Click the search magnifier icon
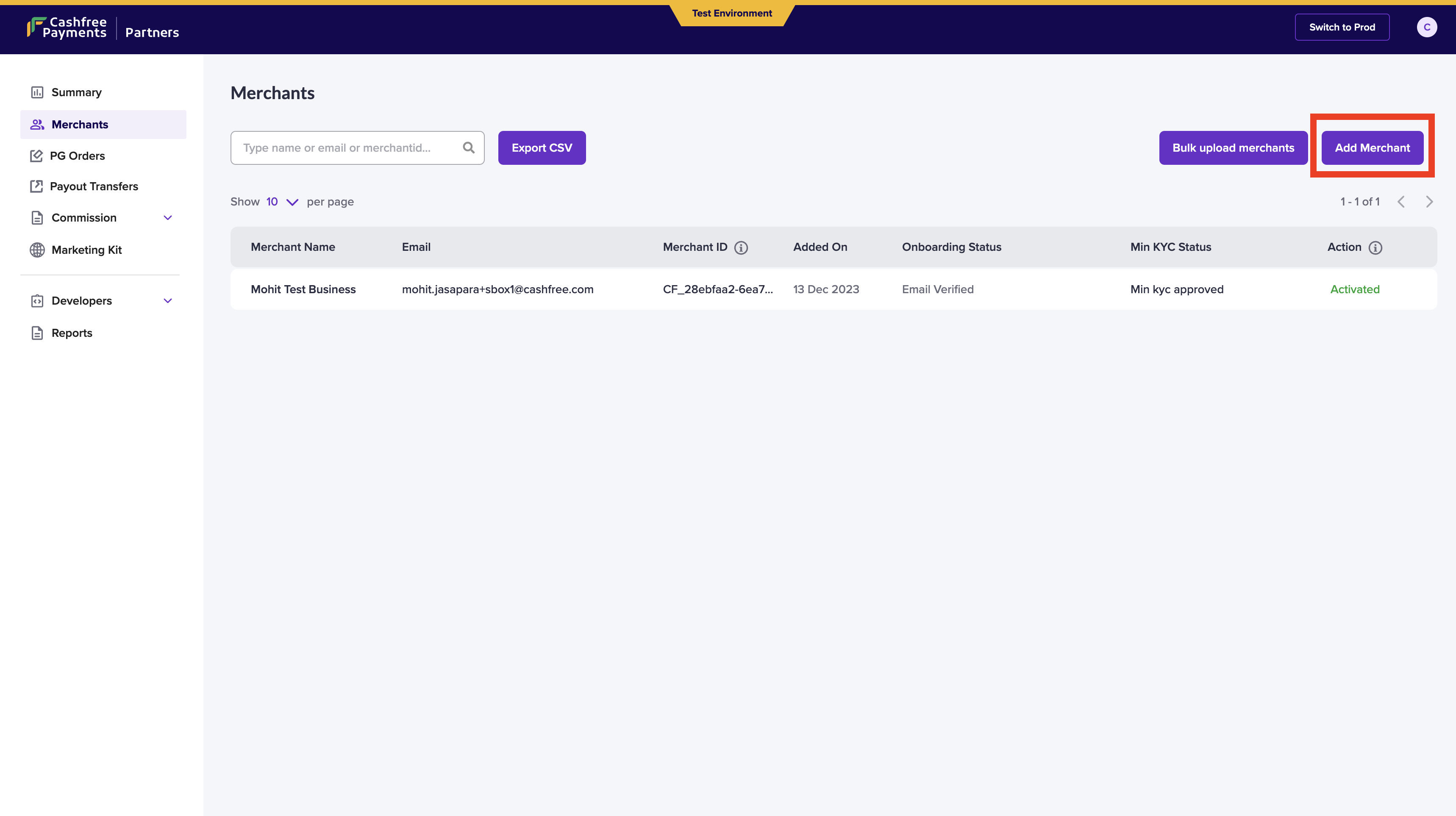Image resolution: width=1456 pixels, height=816 pixels. click(468, 147)
